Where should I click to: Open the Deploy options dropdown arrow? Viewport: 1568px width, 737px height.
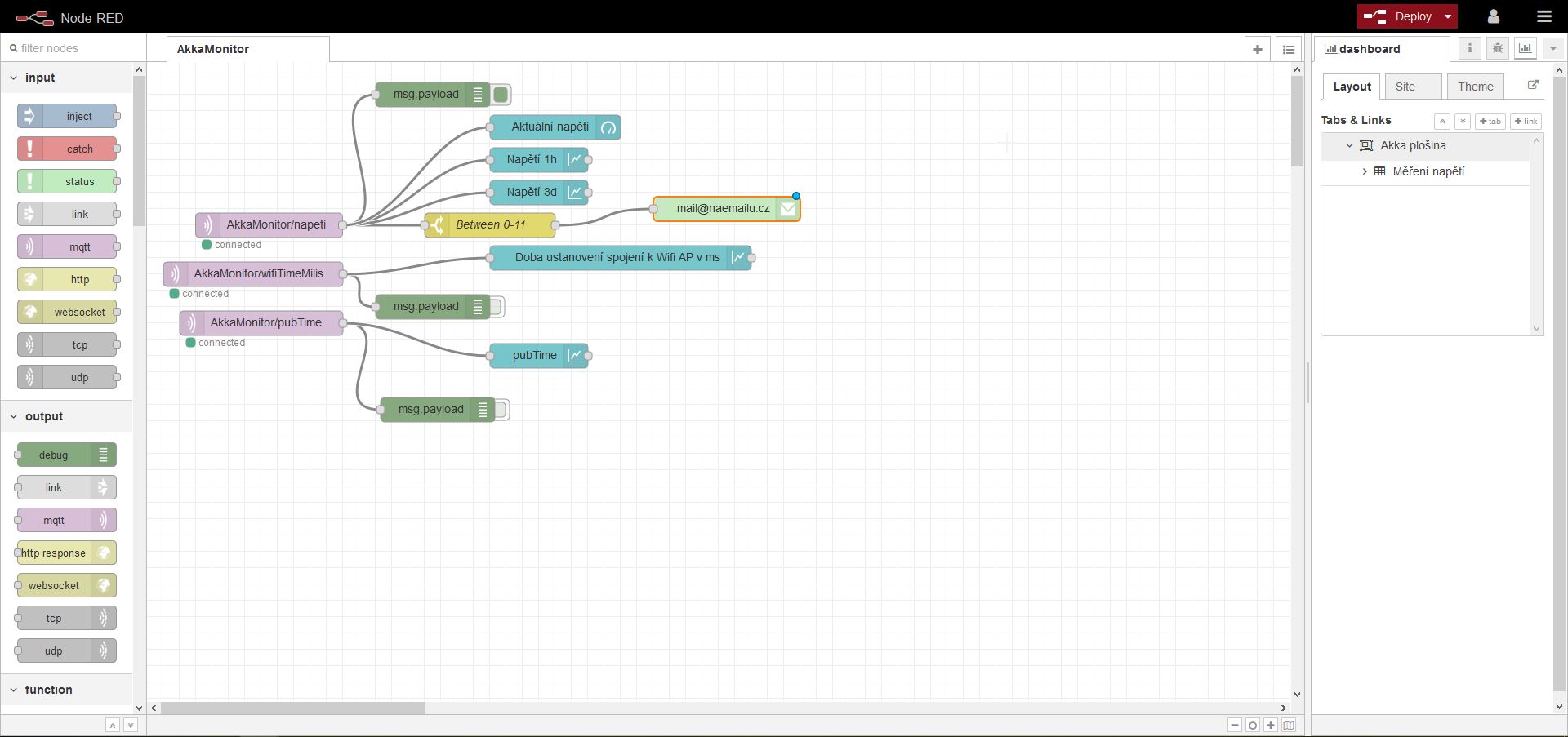1448,16
